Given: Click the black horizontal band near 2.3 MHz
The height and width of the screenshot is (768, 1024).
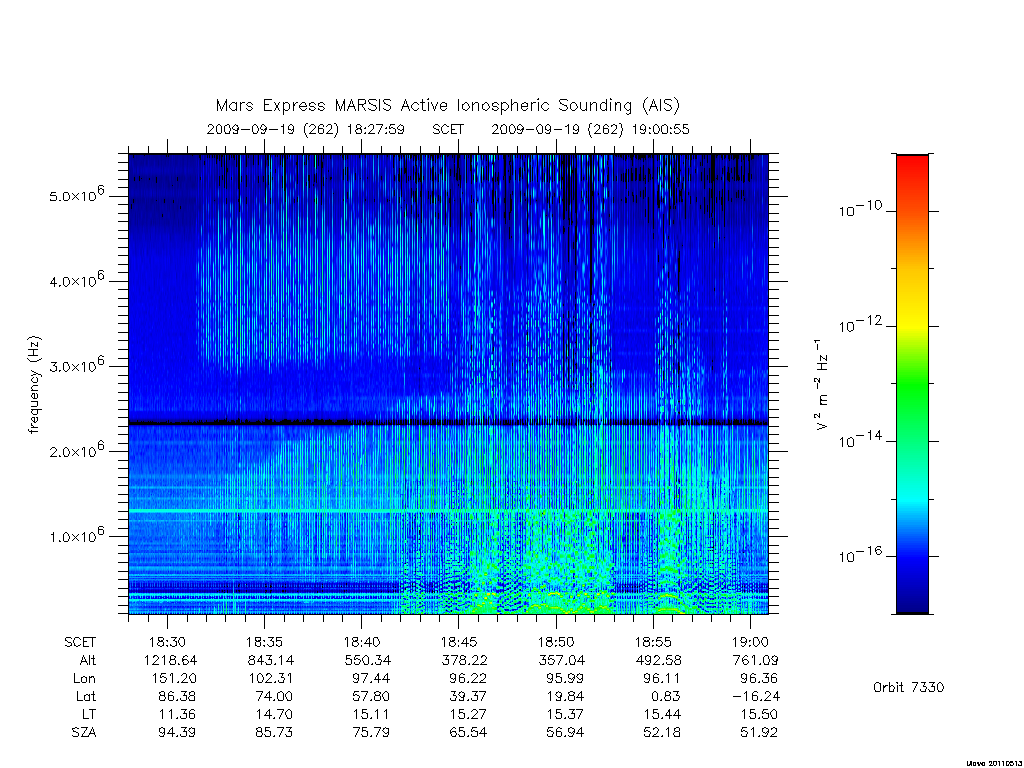Looking at the screenshot, I should pos(448,423).
